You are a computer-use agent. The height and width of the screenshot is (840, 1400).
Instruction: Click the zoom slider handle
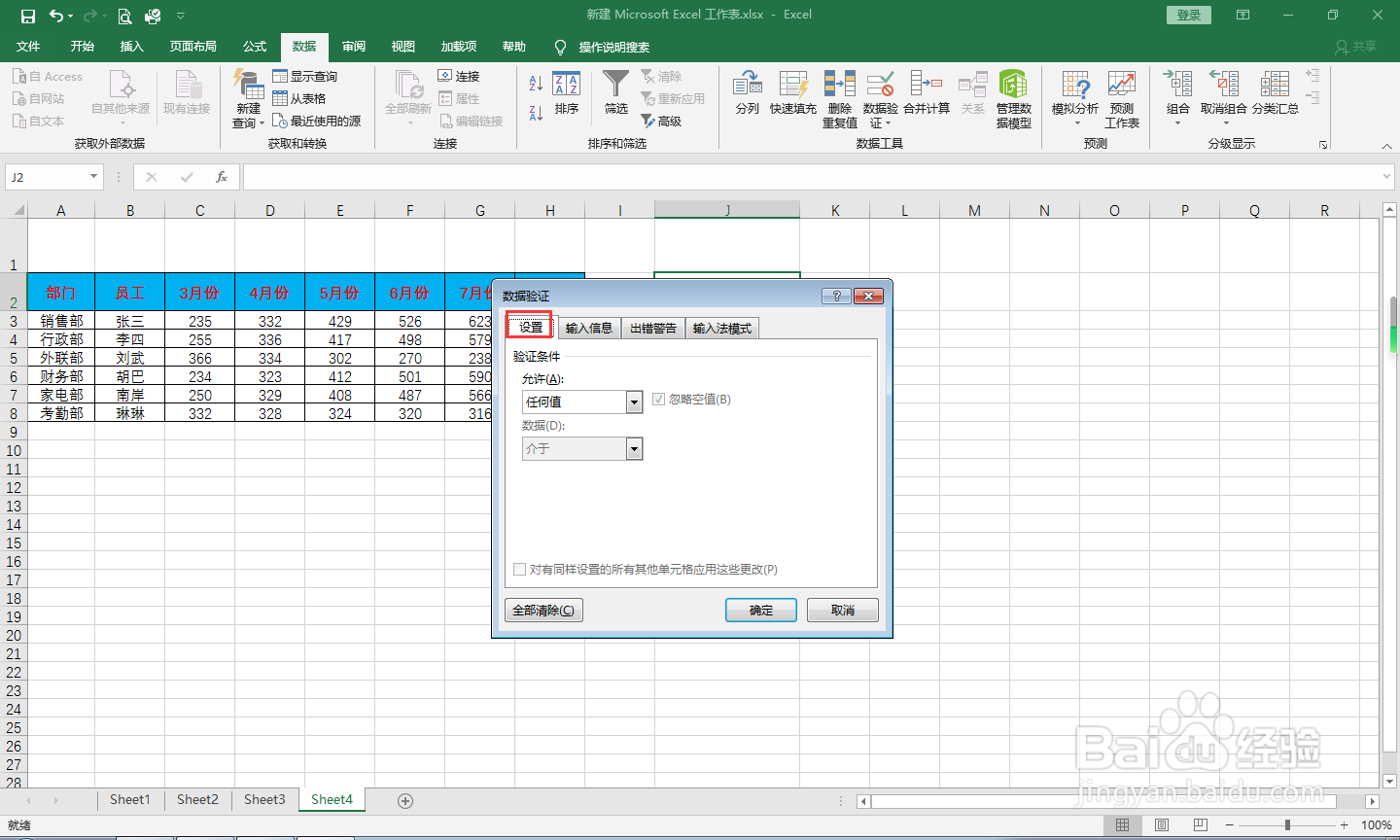[1287, 824]
